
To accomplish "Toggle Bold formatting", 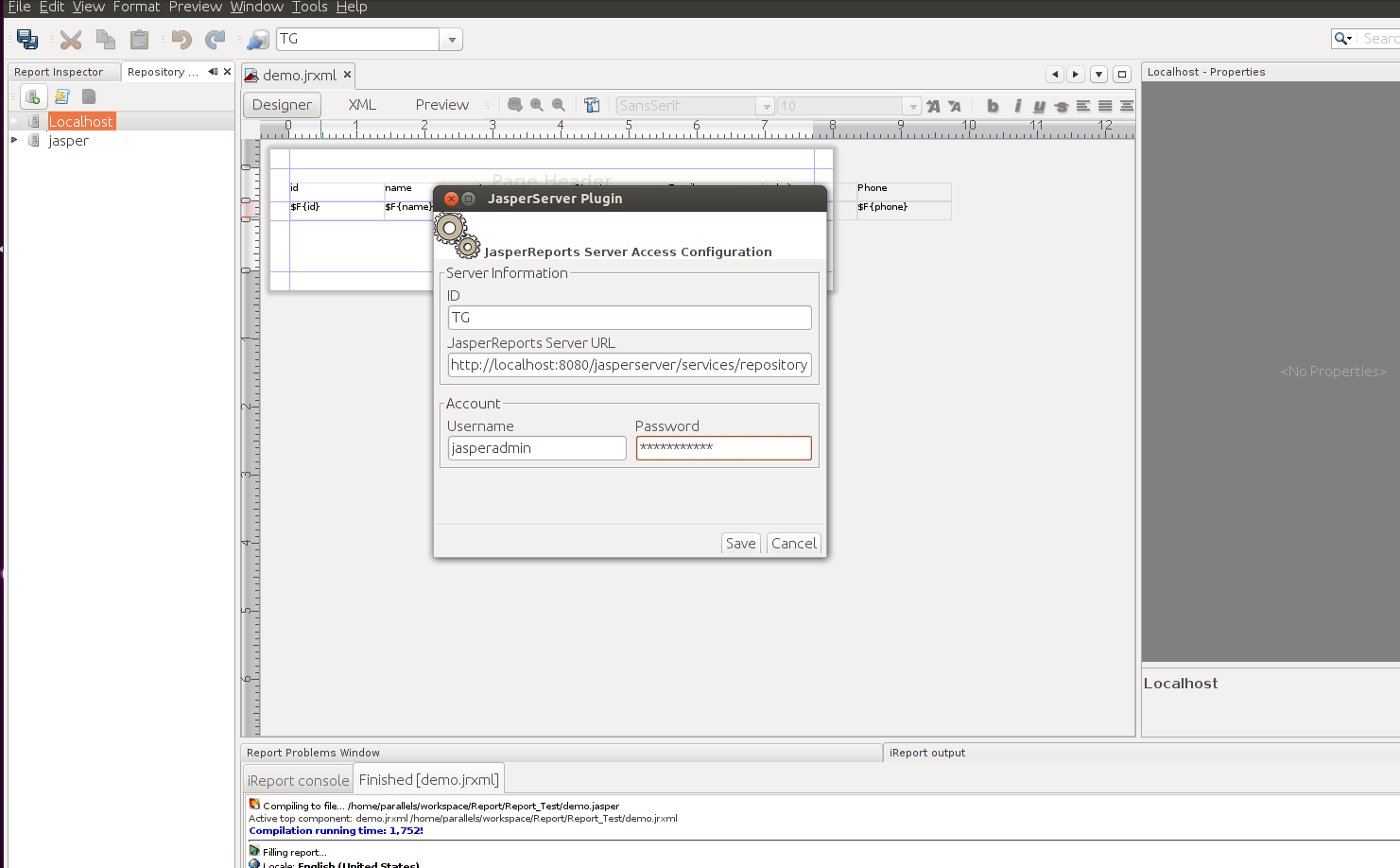I will click(993, 106).
